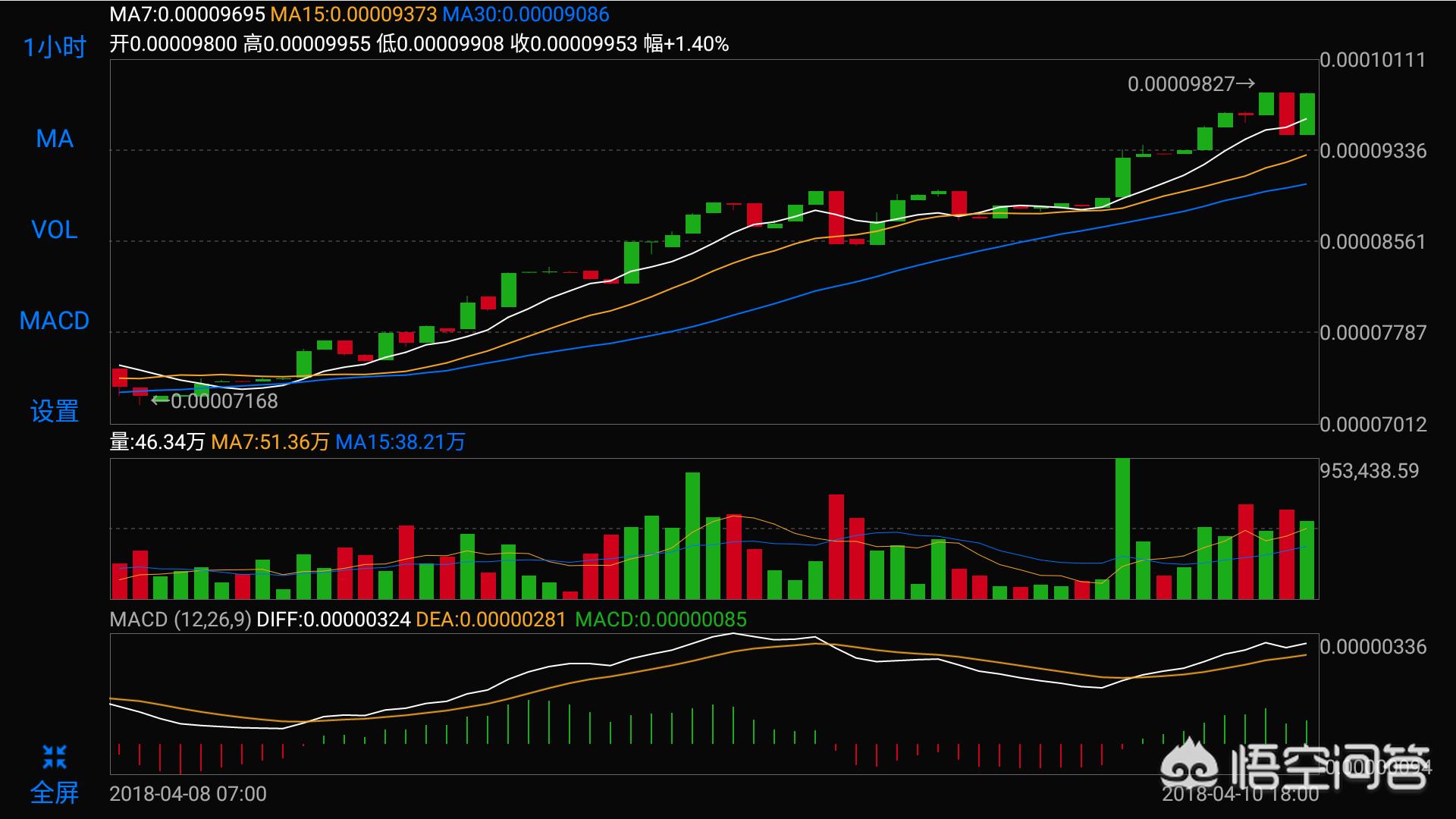Tap the volume 量:46.34万 readout

click(158, 442)
